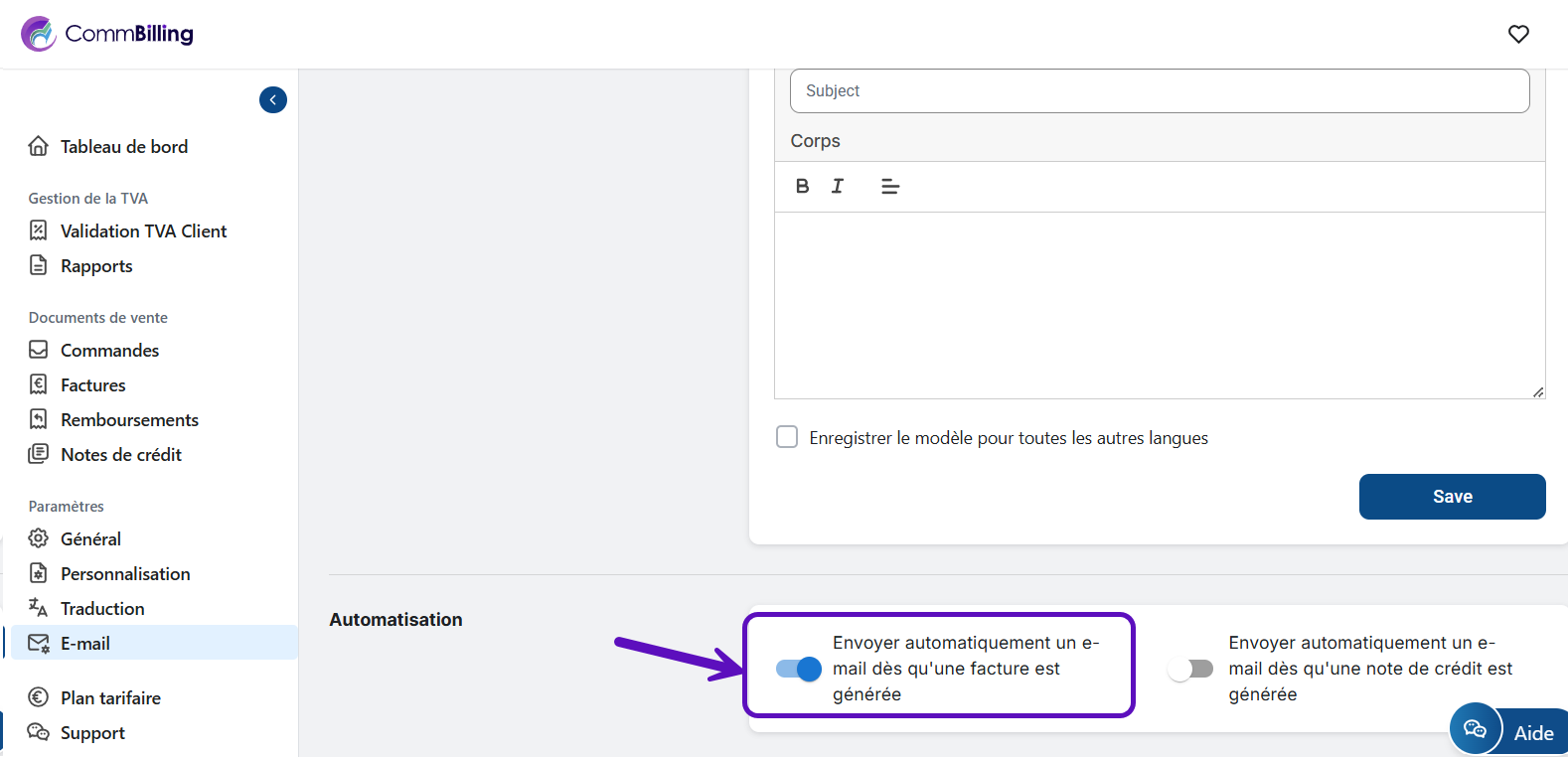The height and width of the screenshot is (757, 1568).
Task: Open text alignment options in the editor
Action: pos(890,186)
